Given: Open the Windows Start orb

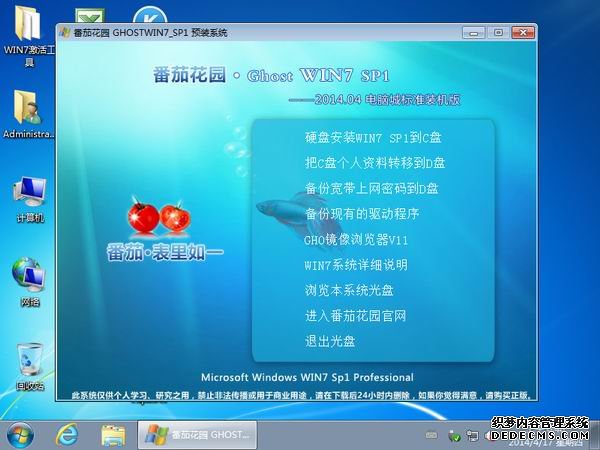Looking at the screenshot, I should [20, 435].
